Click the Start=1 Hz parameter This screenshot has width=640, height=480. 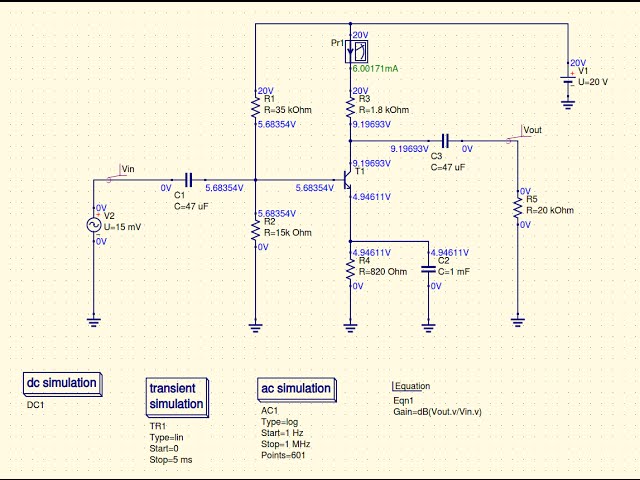click(282, 433)
